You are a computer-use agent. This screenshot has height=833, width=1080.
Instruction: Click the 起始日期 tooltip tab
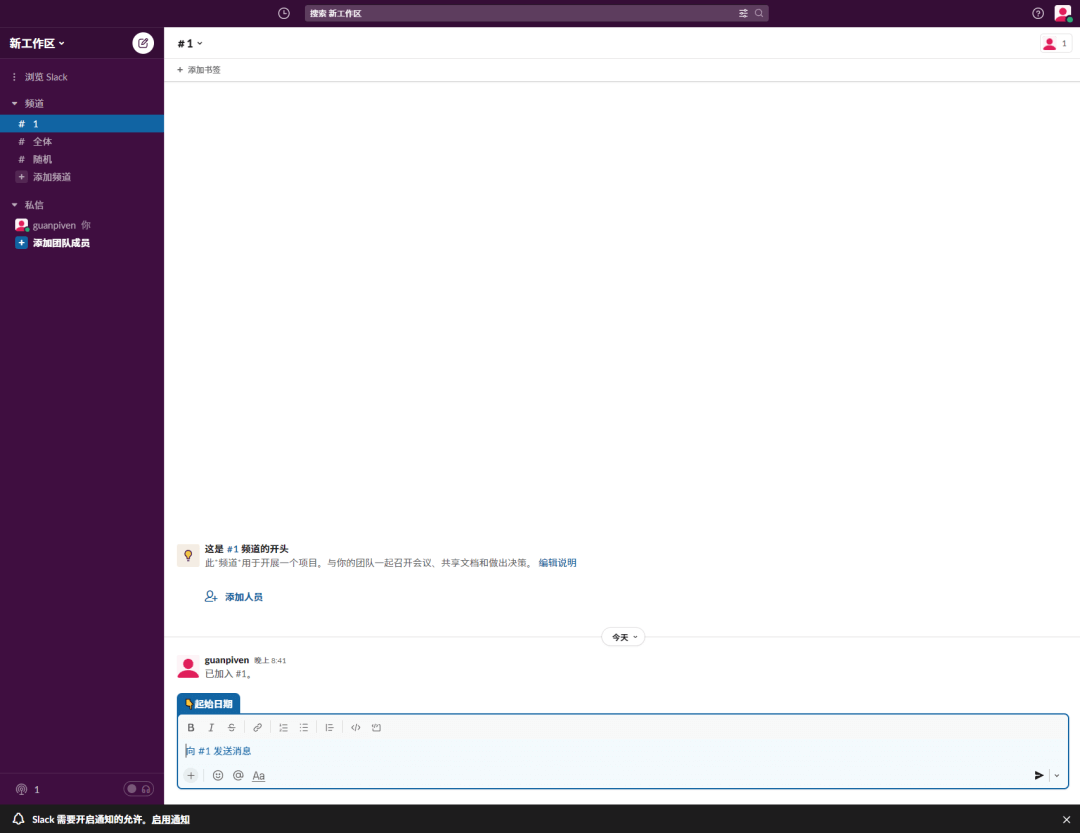click(x=209, y=703)
